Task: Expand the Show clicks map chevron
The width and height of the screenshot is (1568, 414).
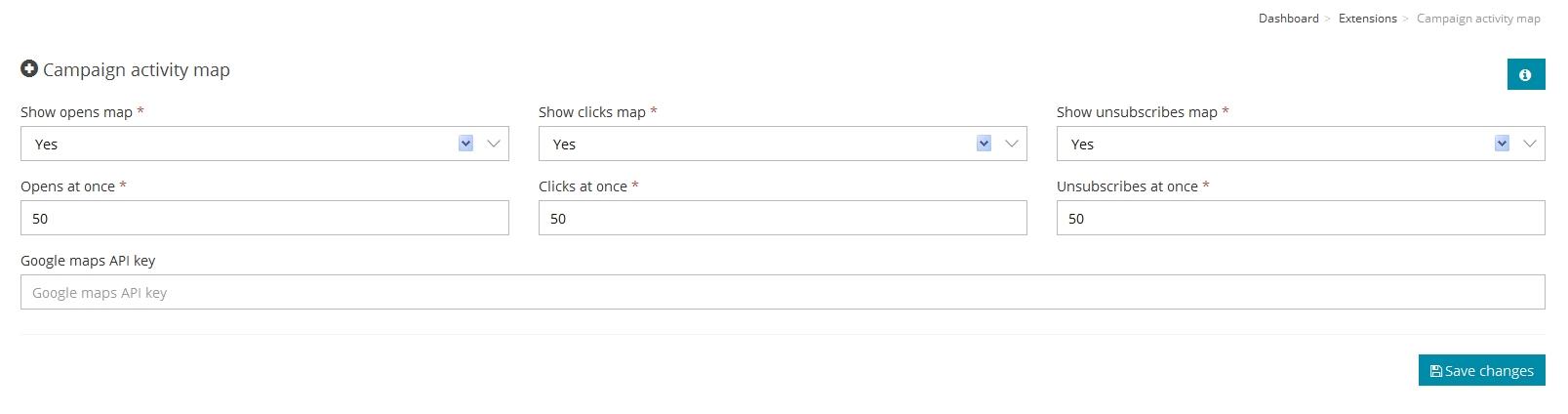Action: point(1012,144)
